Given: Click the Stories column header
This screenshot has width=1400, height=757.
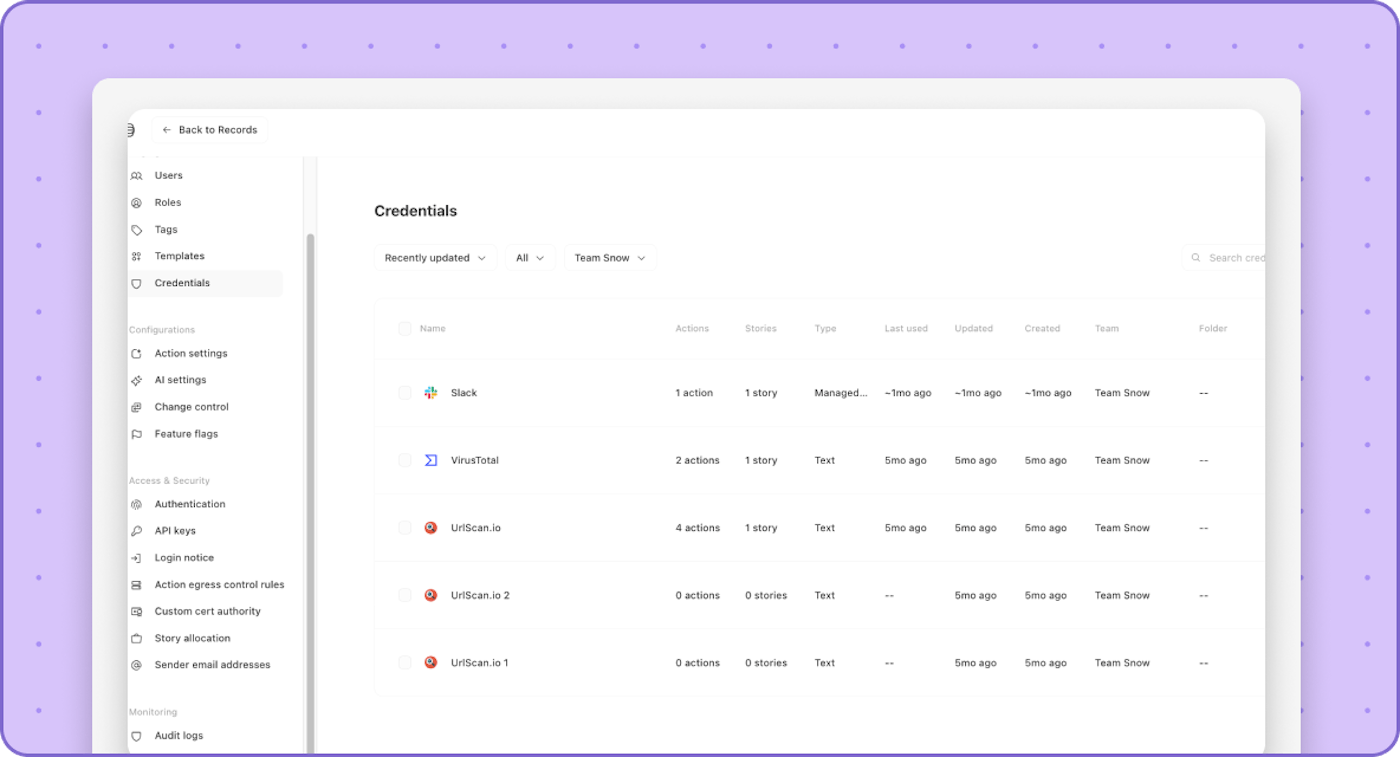Looking at the screenshot, I should click(761, 329).
